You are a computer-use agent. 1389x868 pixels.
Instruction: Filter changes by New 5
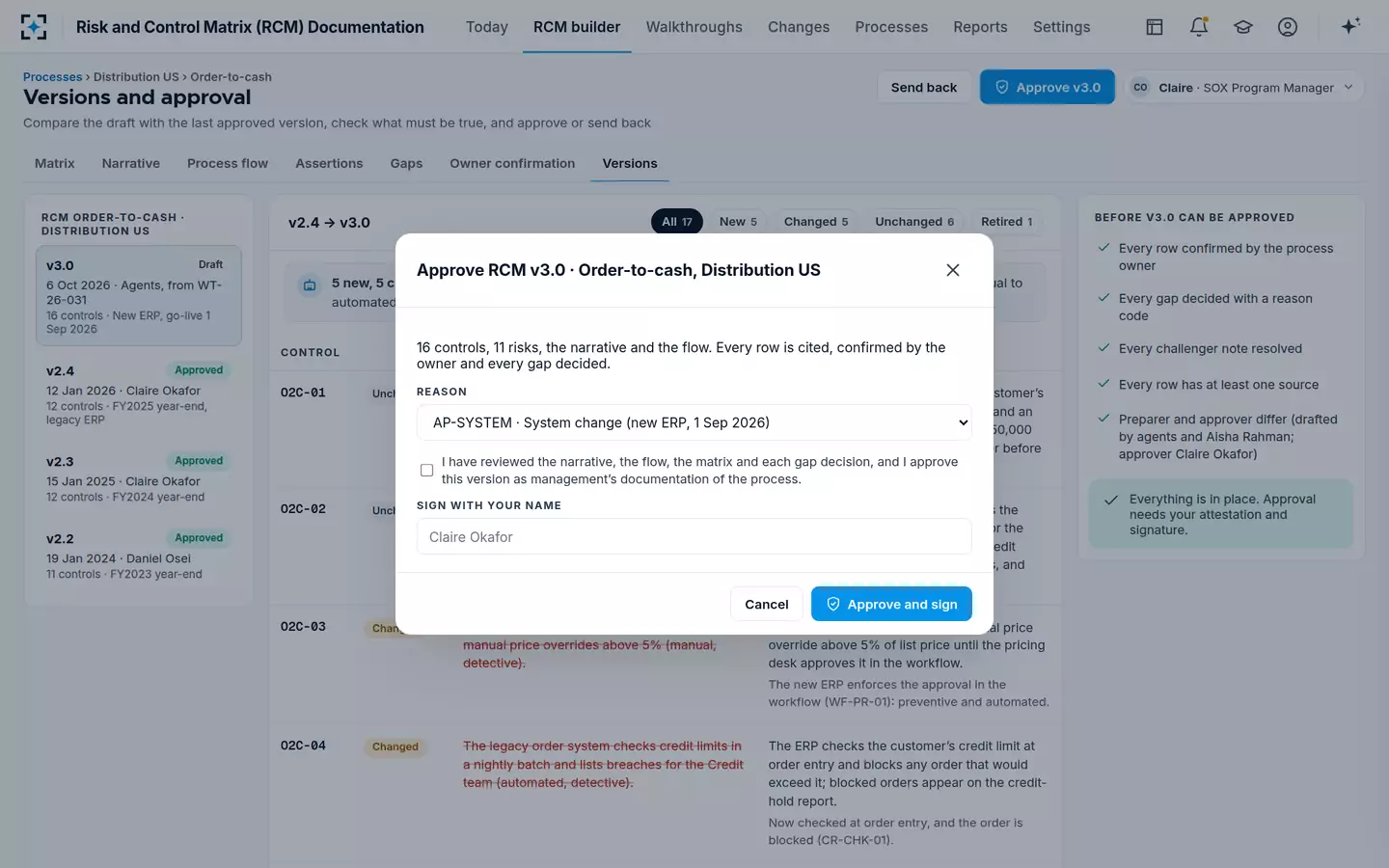point(738,221)
